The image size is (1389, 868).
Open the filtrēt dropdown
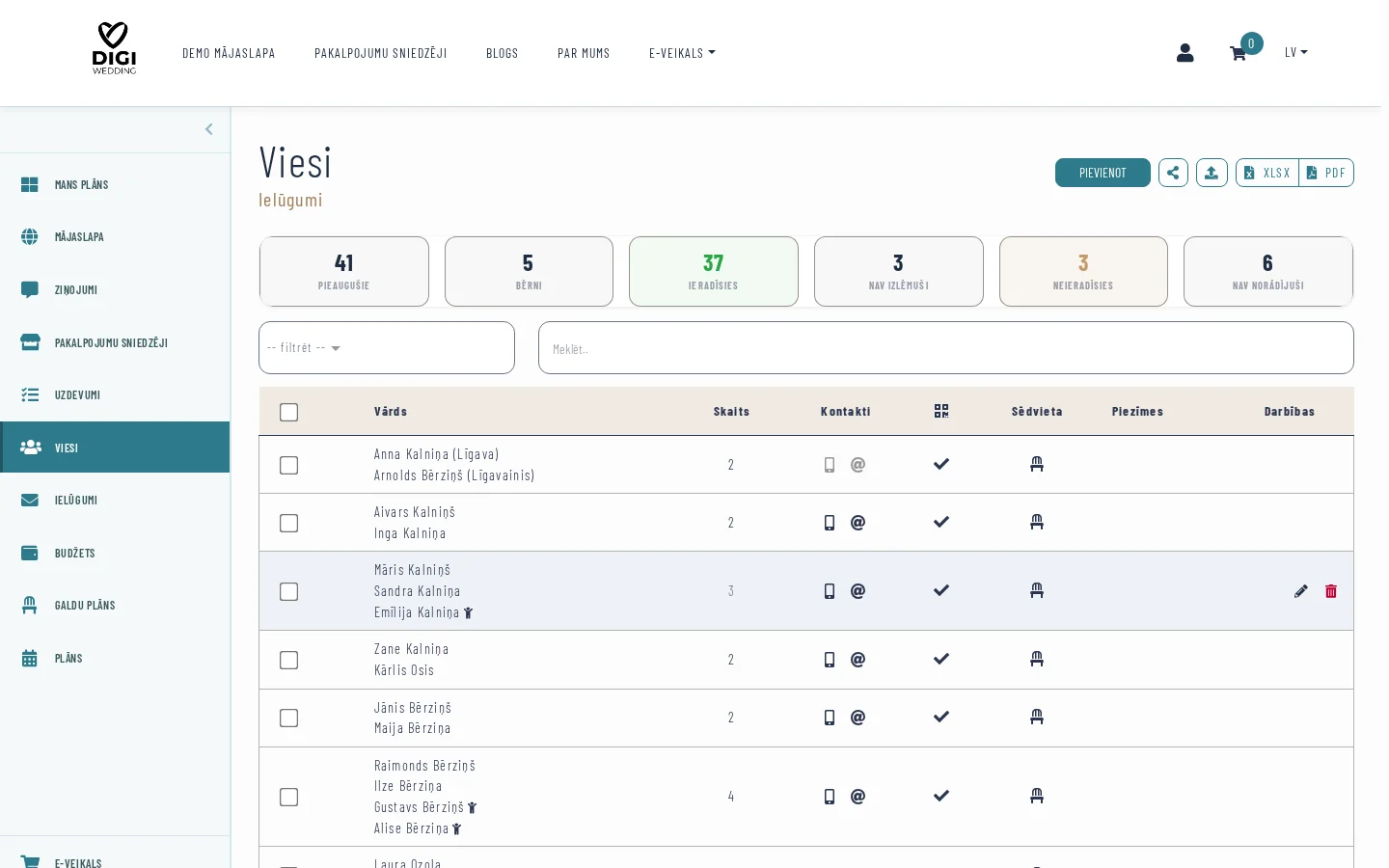386,347
